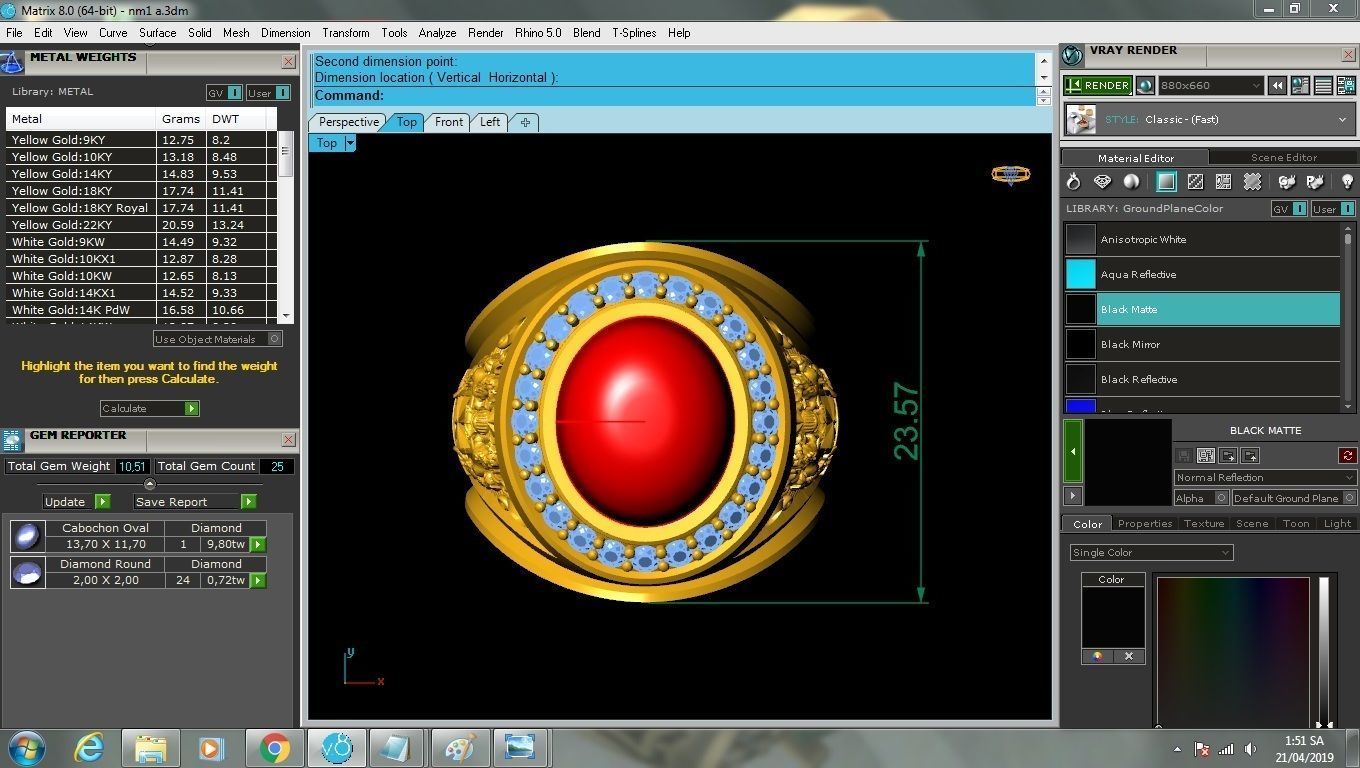Select the cross-shaped material library icon
1360x768 pixels.
click(x=1252, y=182)
